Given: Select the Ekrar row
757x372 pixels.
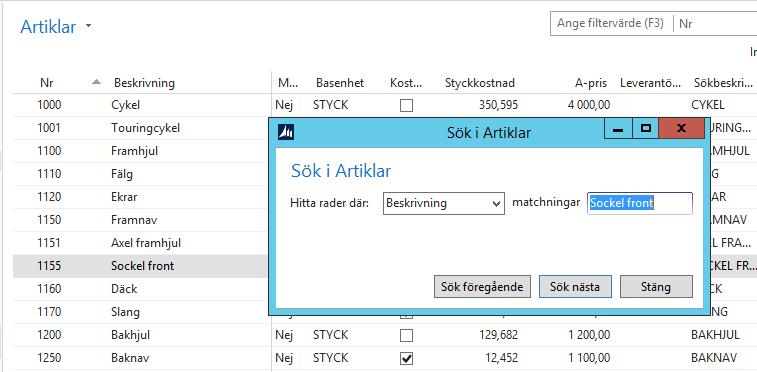Looking at the screenshot, I should click(x=140, y=197).
